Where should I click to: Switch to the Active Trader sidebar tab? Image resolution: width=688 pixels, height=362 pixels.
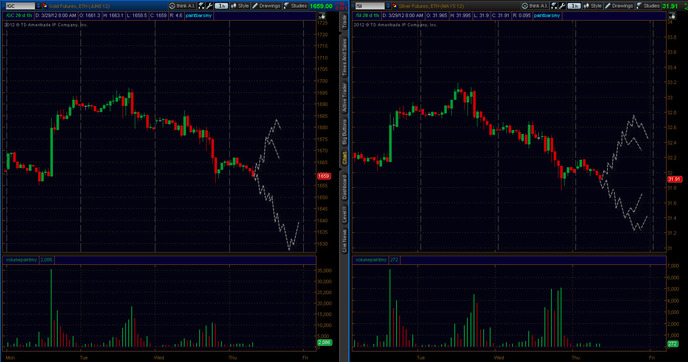click(x=344, y=97)
